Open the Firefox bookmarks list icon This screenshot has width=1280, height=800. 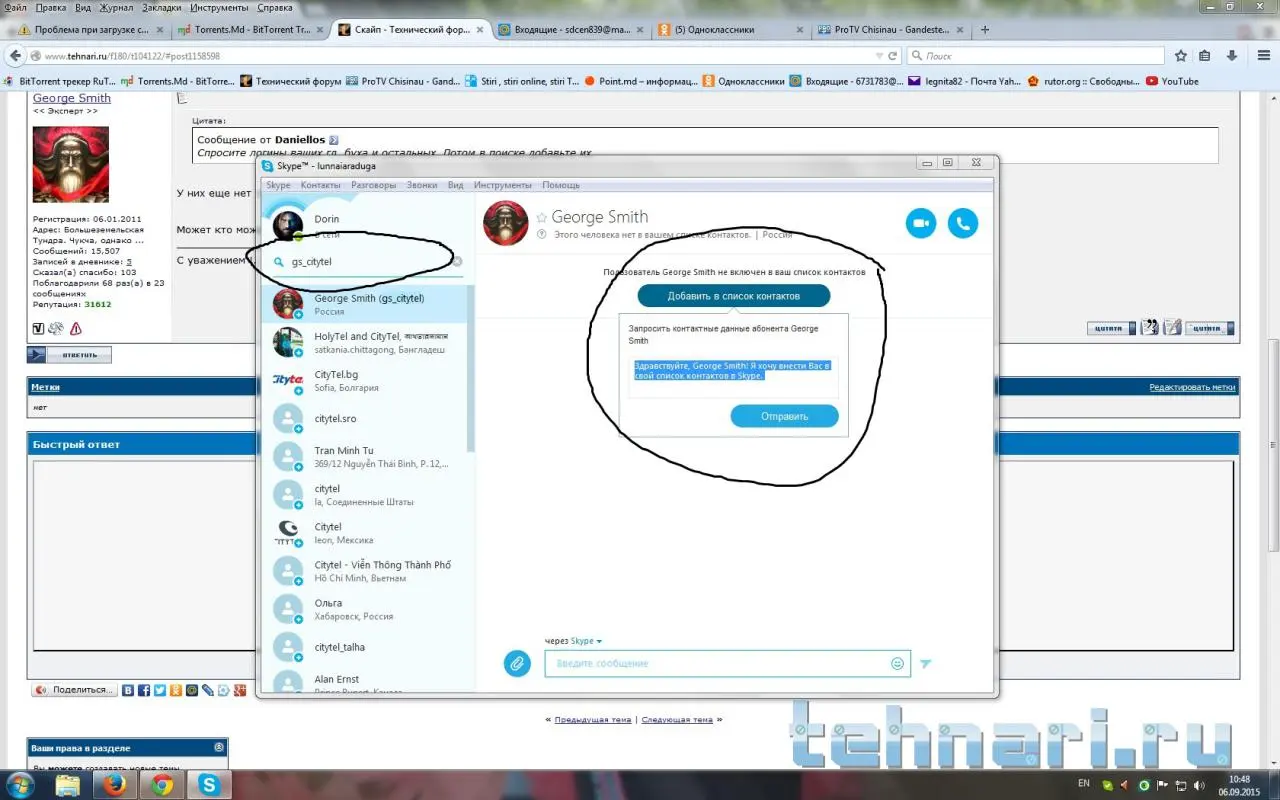click(x=1207, y=56)
